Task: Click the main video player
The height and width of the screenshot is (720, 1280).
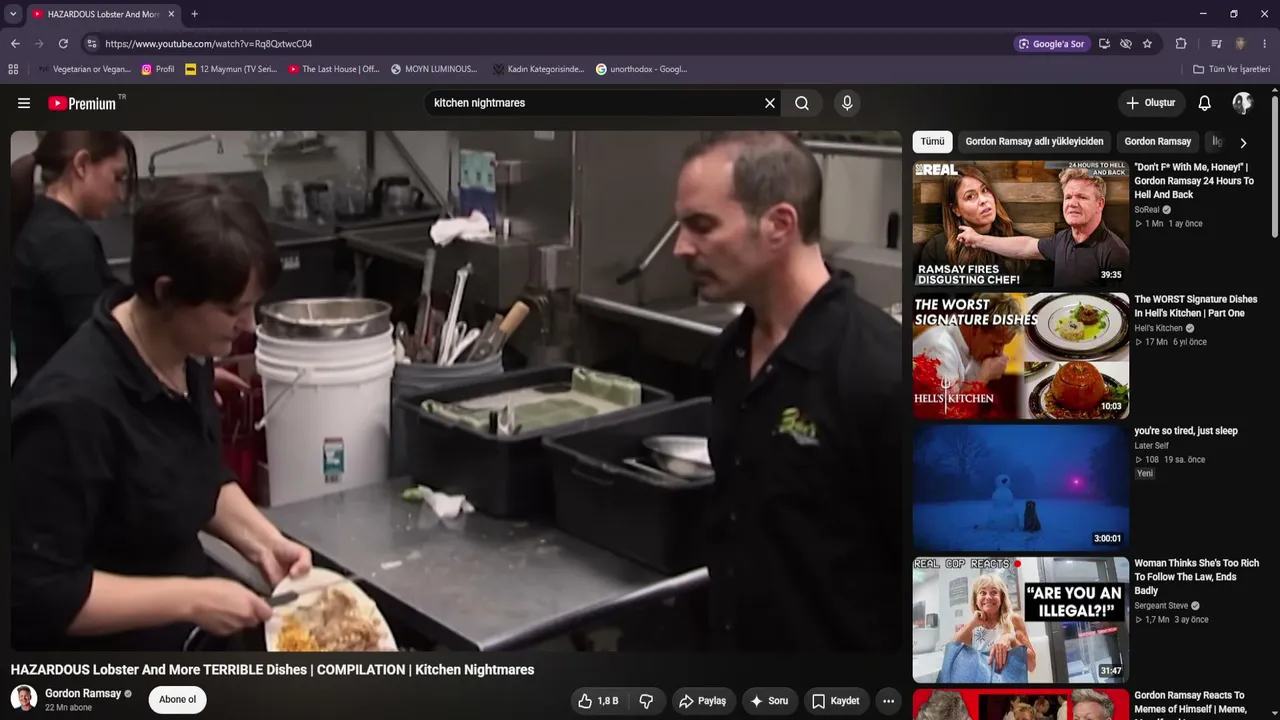Action: [456, 391]
